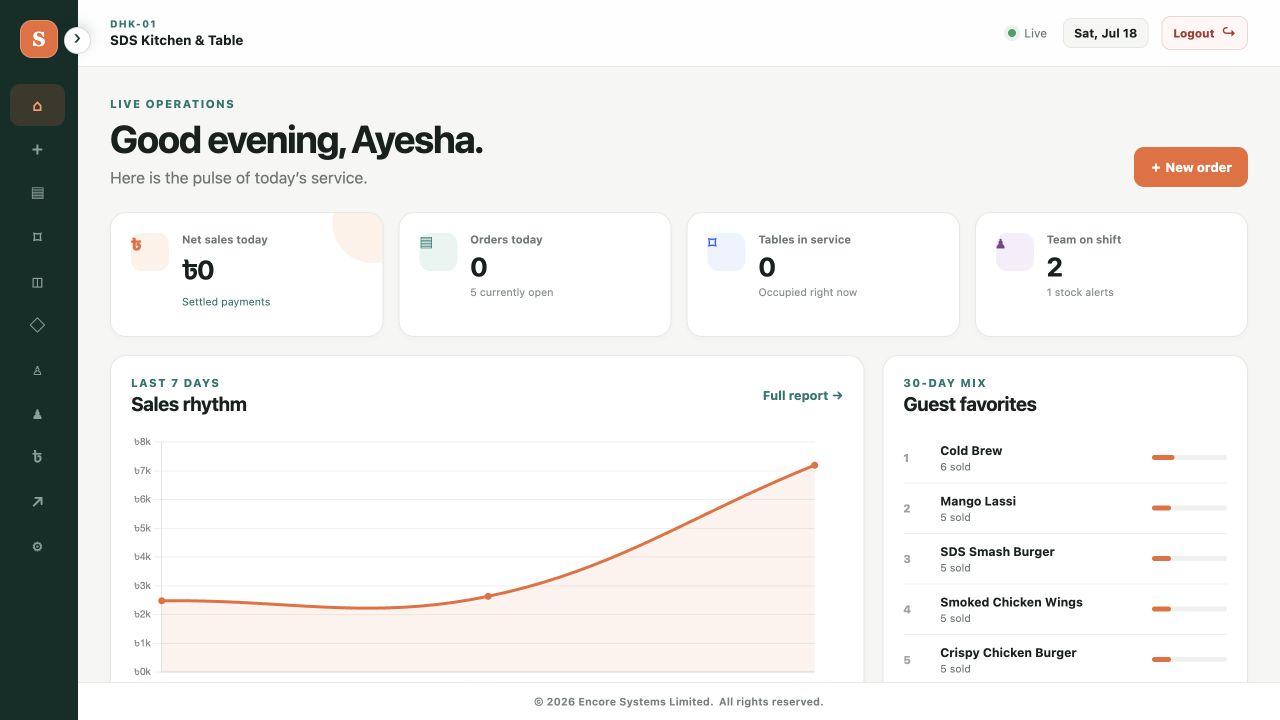Click the SDS Smash Burger progress bar
This screenshot has width=1280, height=720.
coord(1189,558)
